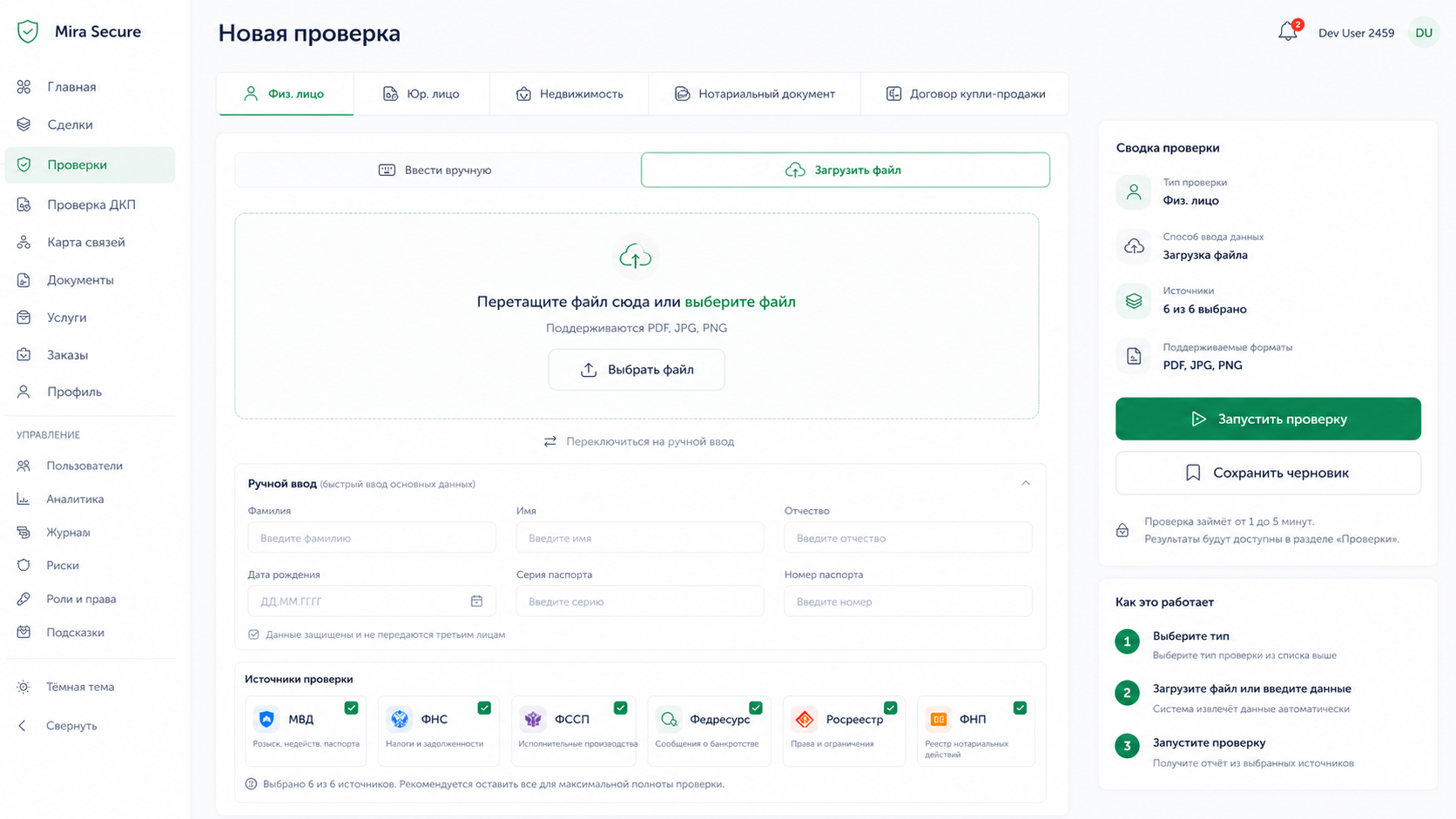
Task: Click Запустить проверку button
Action: (1268, 419)
